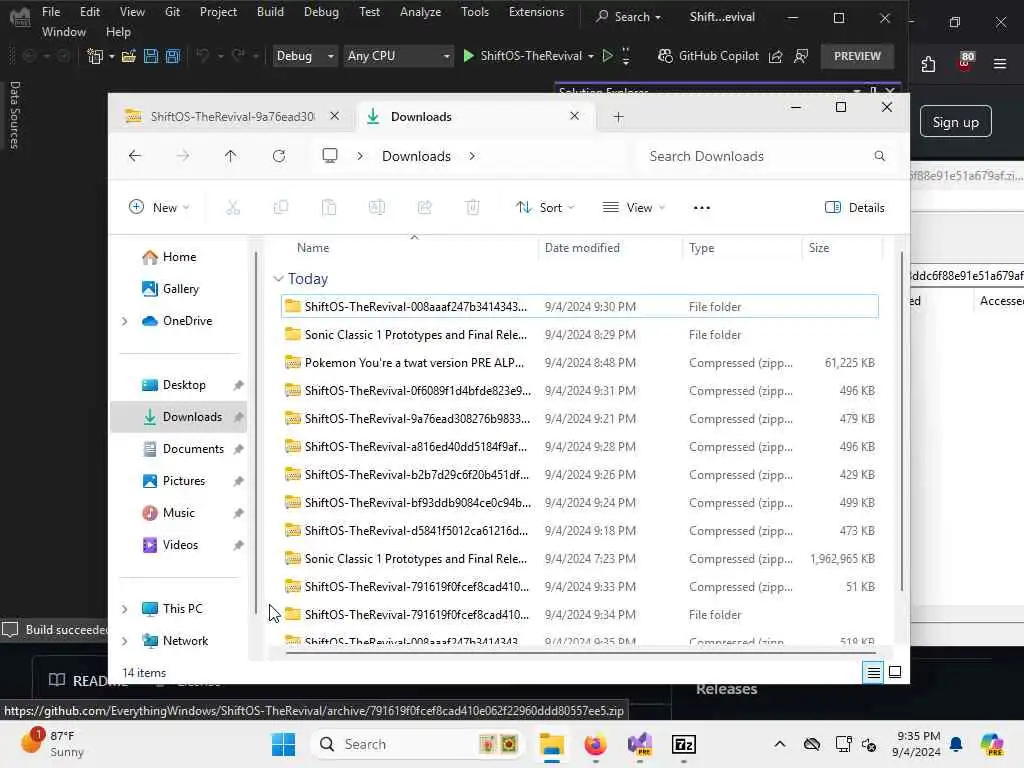Image resolution: width=1024 pixels, height=768 pixels.
Task: Click Save All in Visual Studio toolbar
Action: [x=173, y=56]
